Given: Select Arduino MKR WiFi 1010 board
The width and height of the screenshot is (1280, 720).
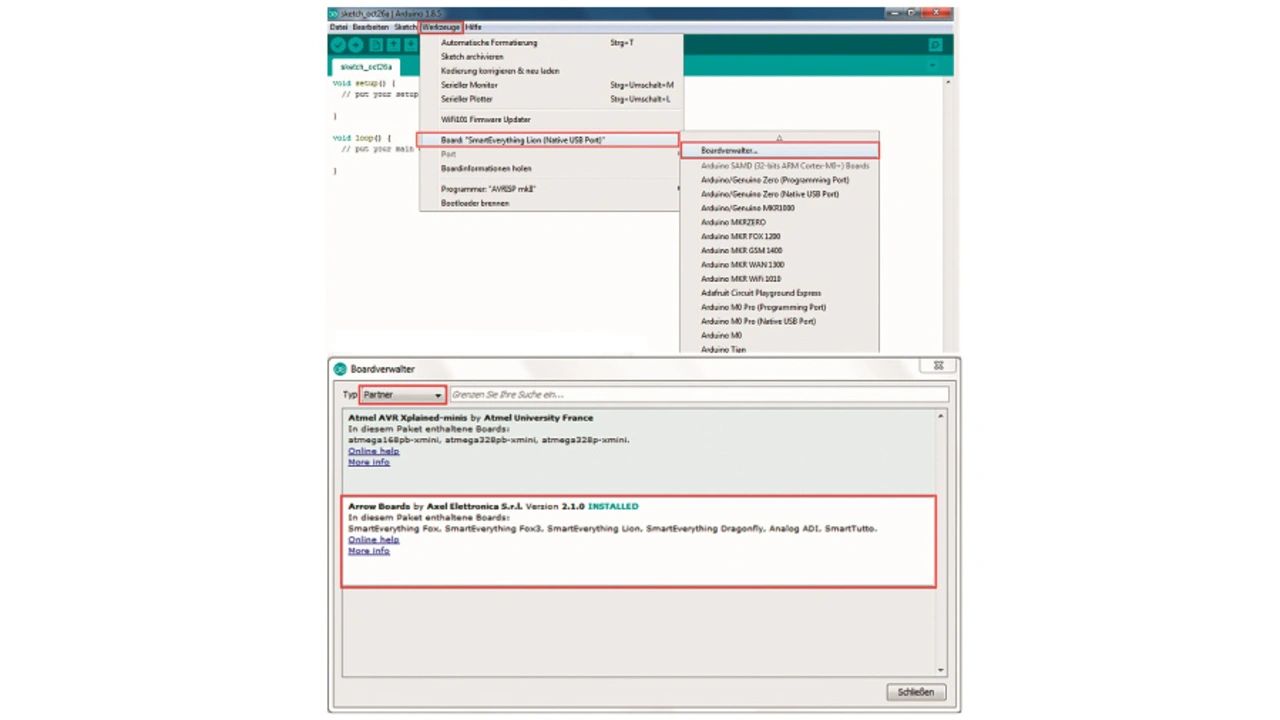Looking at the screenshot, I should coord(740,279).
